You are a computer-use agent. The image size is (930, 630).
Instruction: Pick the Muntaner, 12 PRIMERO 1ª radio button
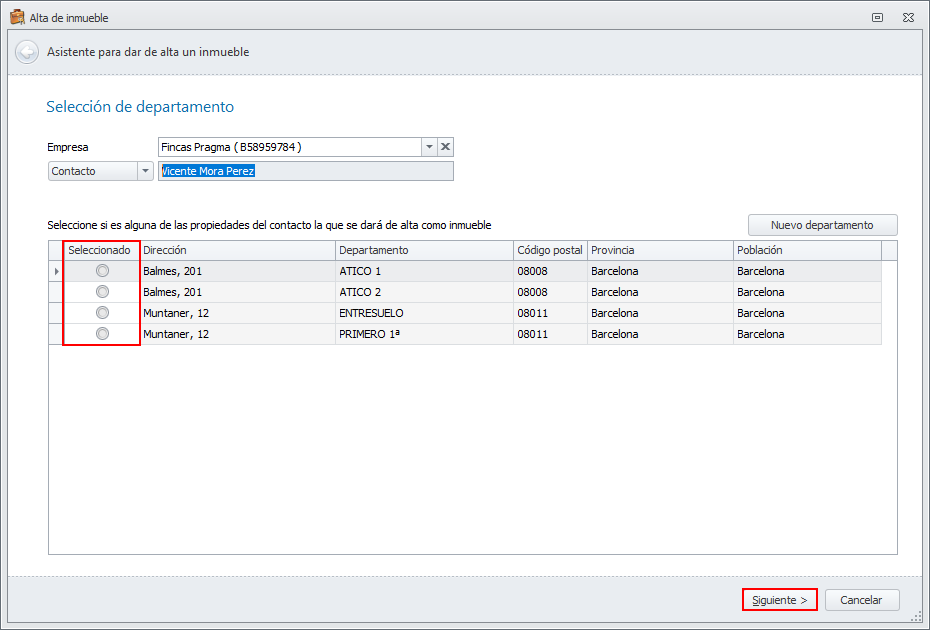point(102,334)
